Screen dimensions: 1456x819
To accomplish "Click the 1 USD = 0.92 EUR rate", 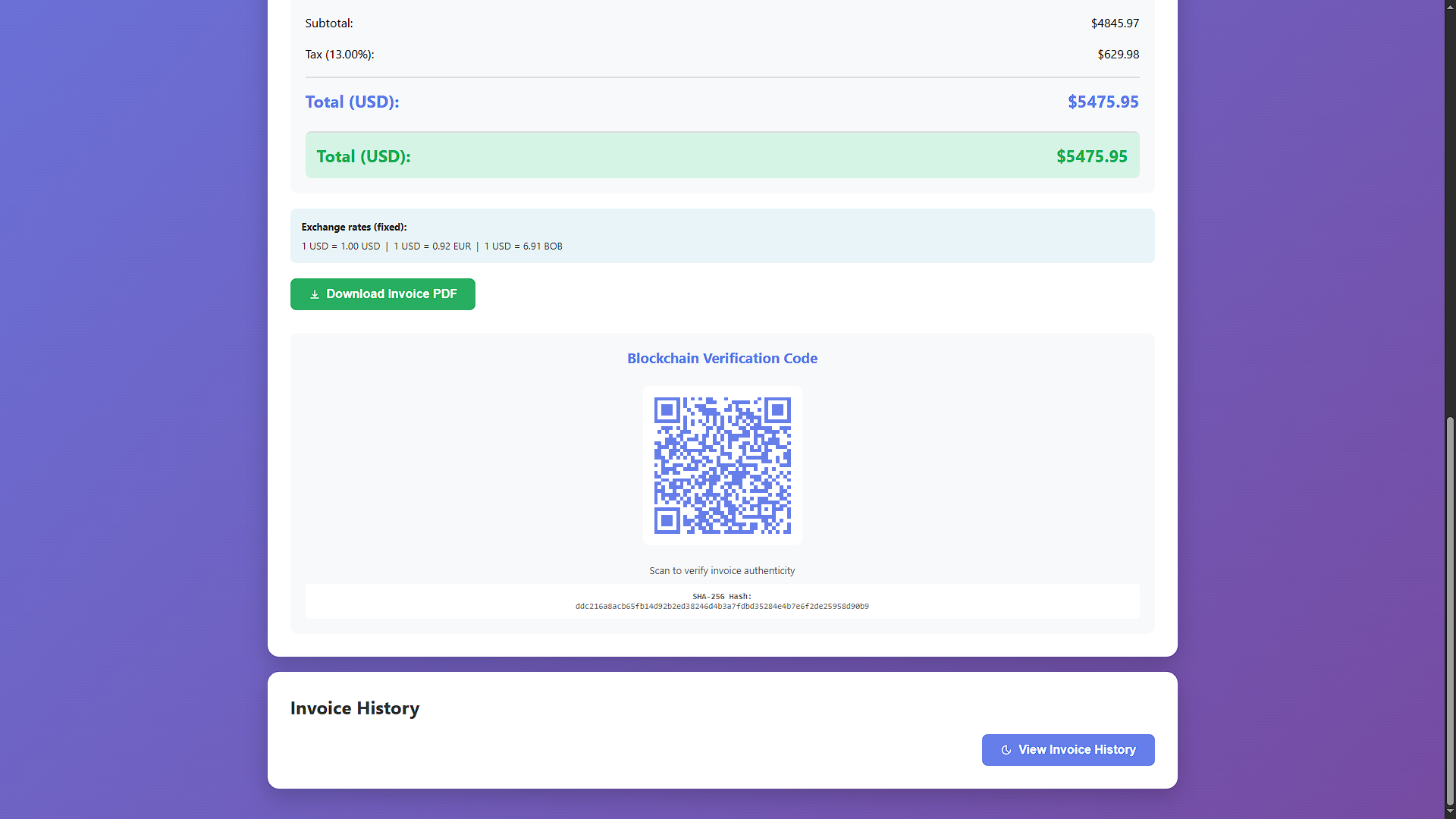I will (432, 246).
